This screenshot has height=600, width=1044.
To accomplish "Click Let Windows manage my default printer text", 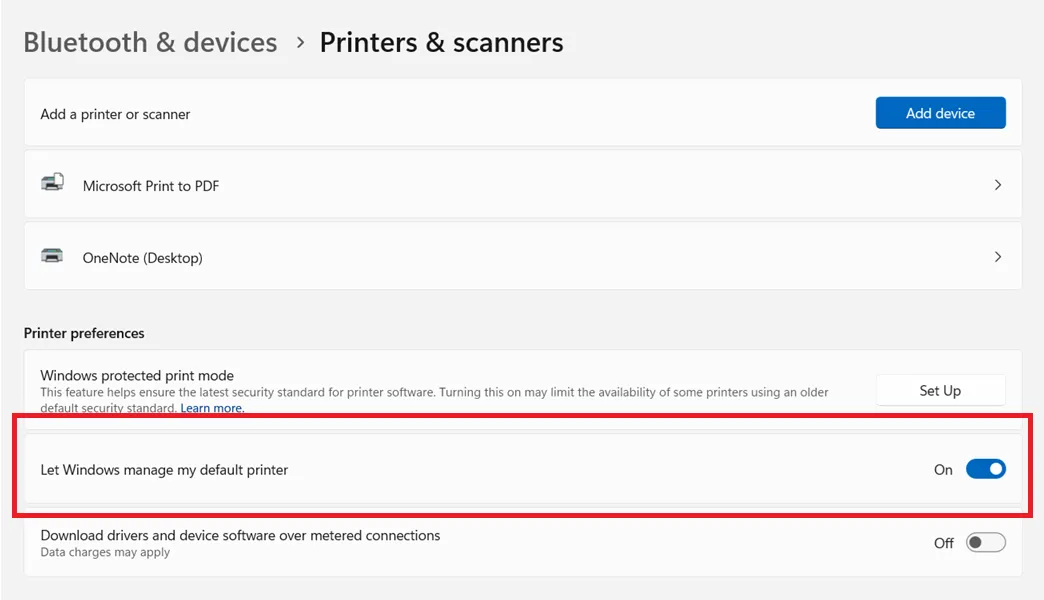I will pos(164,470).
